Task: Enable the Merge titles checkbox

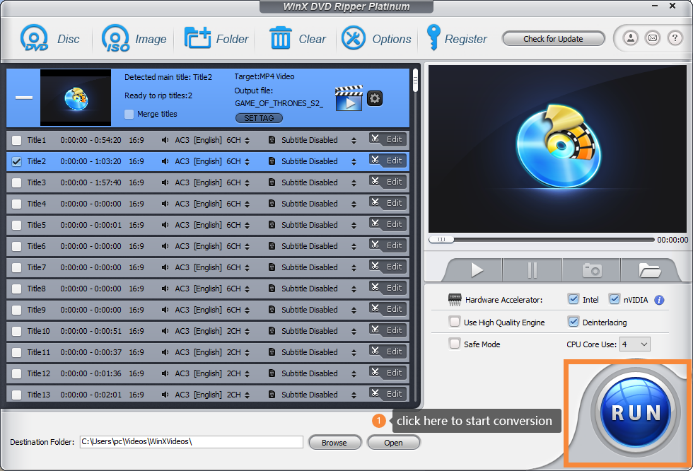Action: [x=129, y=114]
